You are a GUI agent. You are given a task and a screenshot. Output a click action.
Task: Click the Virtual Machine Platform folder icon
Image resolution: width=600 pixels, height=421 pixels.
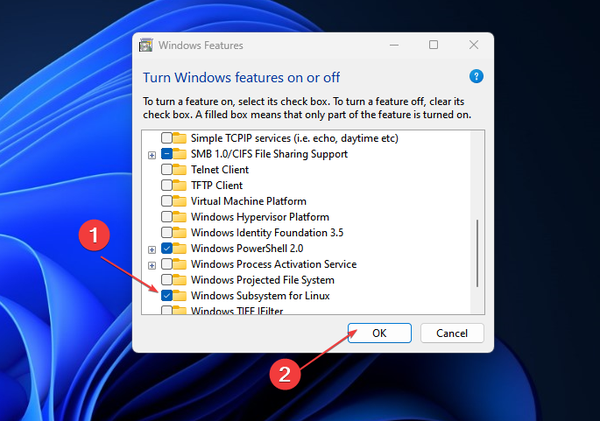pyautogui.click(x=181, y=201)
